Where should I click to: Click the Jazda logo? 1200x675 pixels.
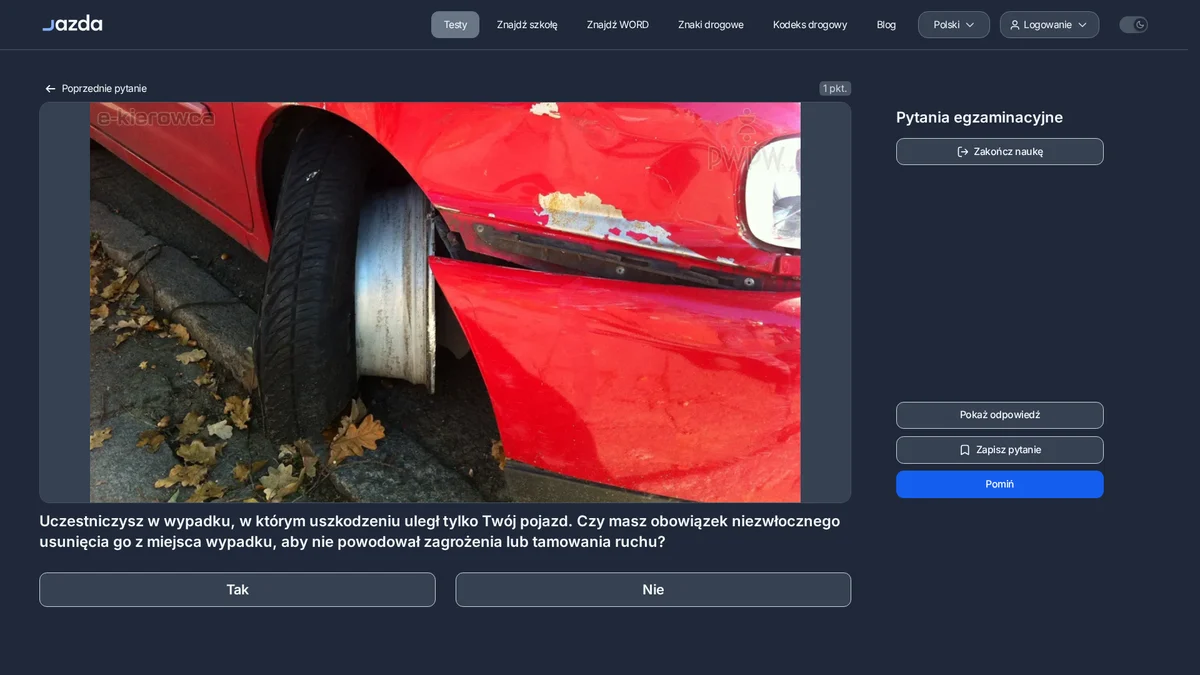(72, 23)
